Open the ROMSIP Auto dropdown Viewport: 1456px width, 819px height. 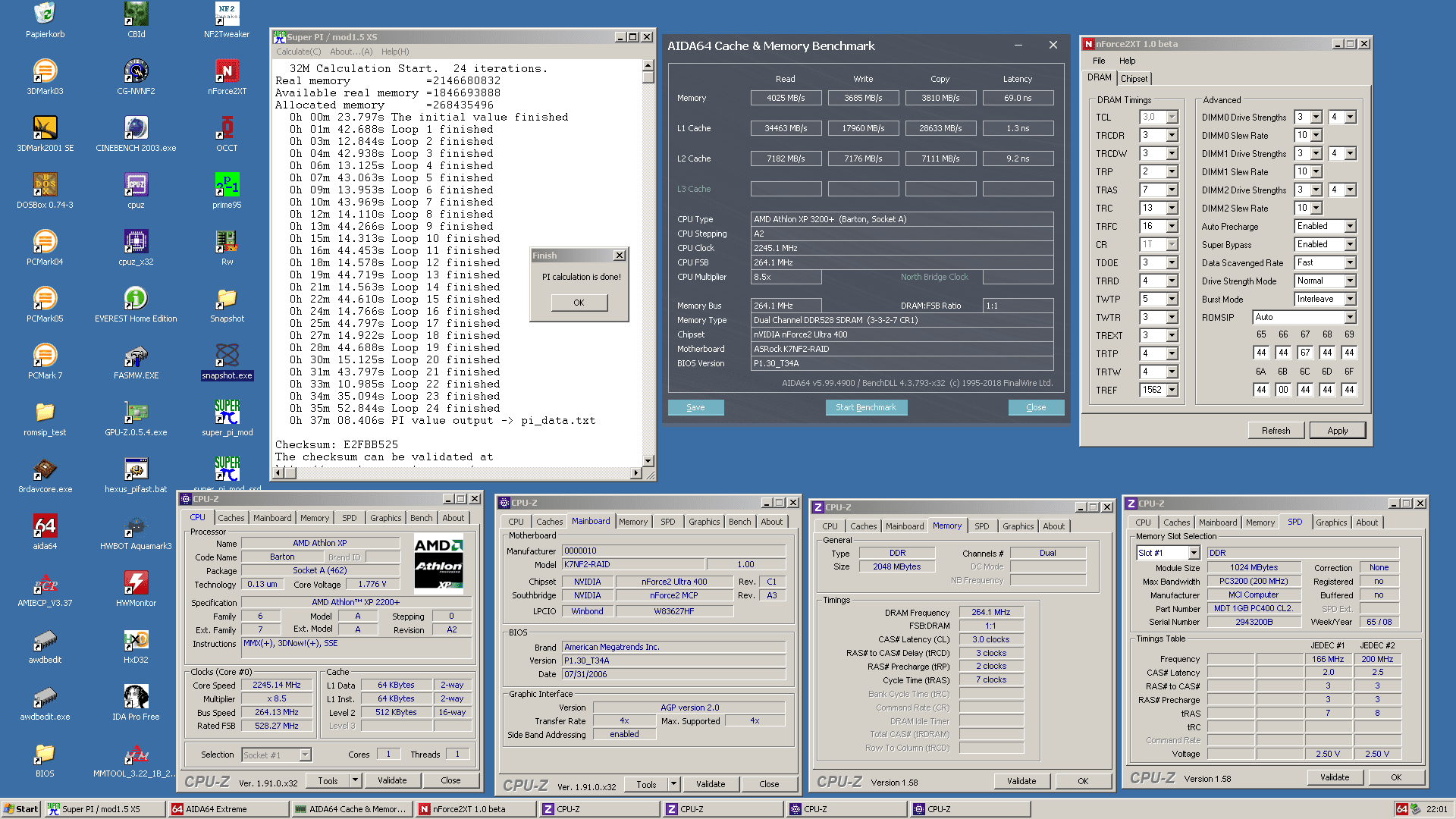click(1350, 317)
